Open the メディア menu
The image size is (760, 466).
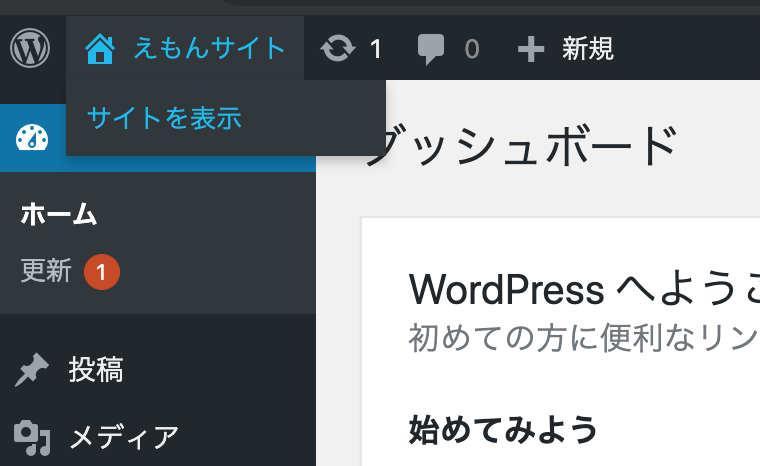124,437
